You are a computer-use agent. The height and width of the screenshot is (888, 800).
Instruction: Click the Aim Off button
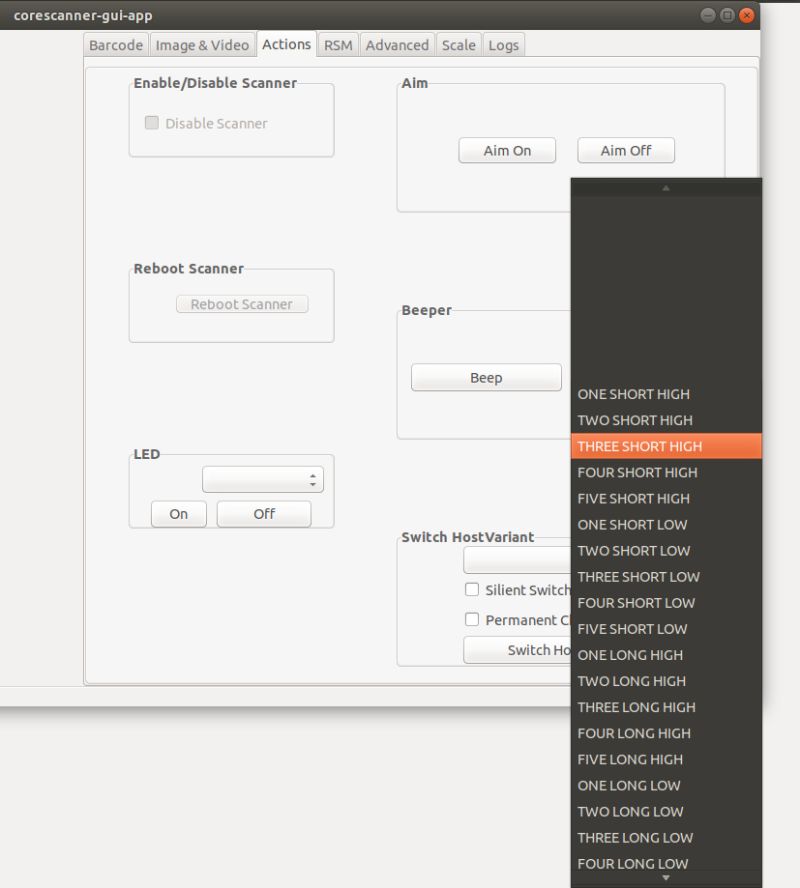pyautogui.click(x=625, y=150)
